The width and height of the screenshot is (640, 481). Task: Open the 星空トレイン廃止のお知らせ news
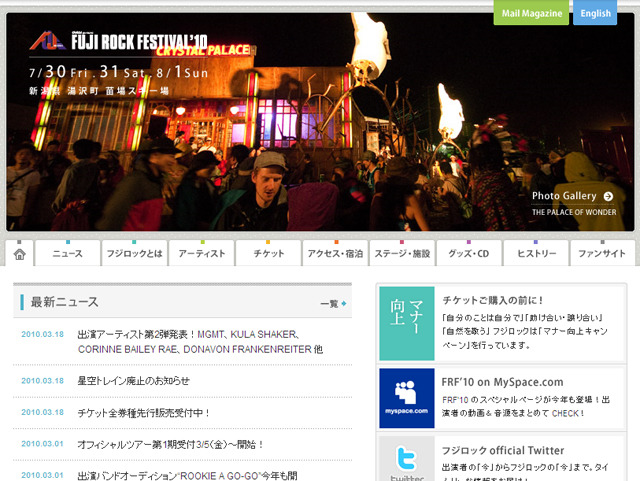[133, 381]
